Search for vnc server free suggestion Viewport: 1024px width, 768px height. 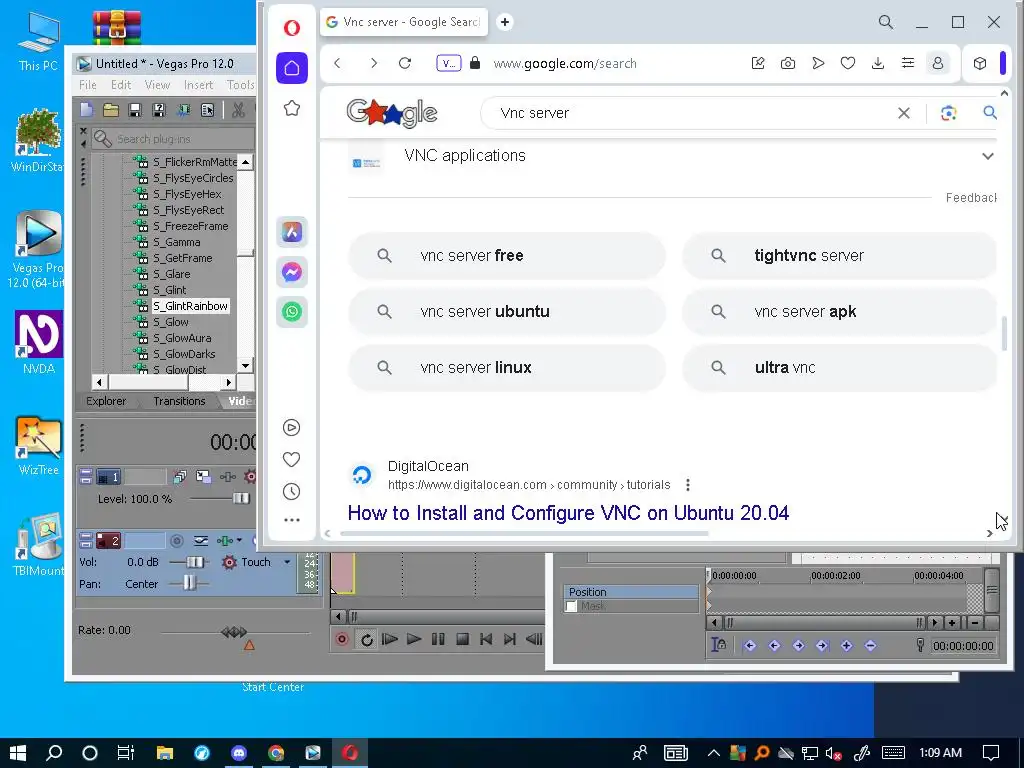(x=507, y=255)
